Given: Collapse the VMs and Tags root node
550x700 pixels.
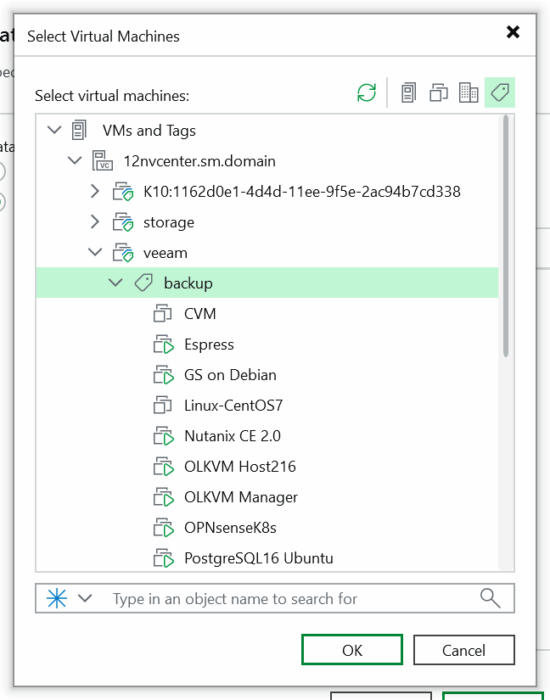Looking at the screenshot, I should pos(54,130).
